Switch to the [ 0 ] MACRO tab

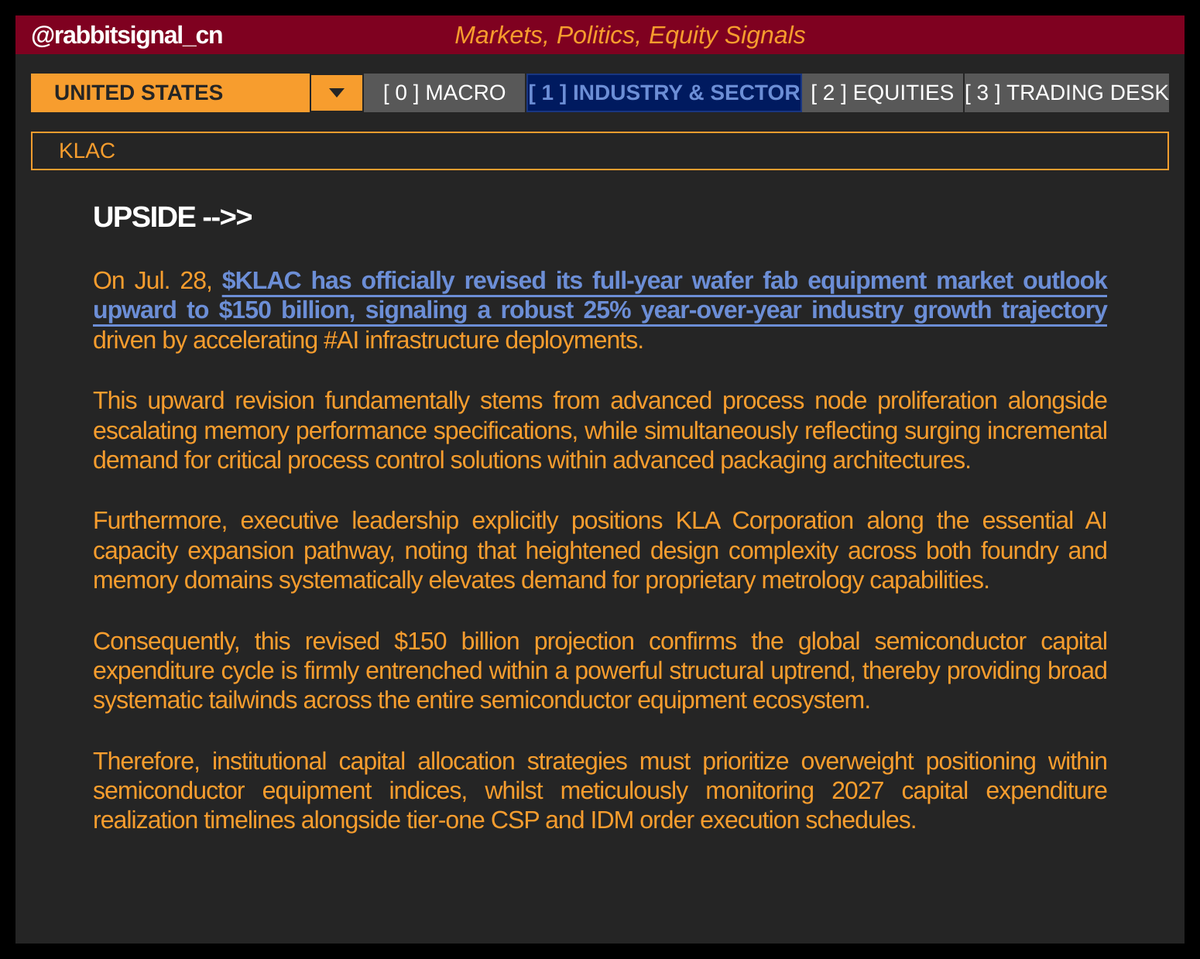point(444,93)
